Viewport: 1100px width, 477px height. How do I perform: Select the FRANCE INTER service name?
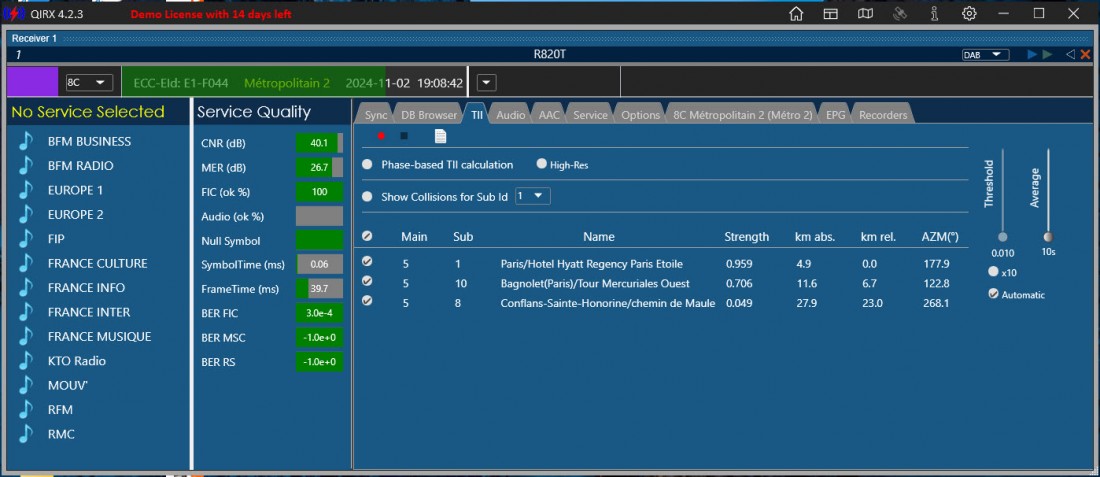pos(89,312)
